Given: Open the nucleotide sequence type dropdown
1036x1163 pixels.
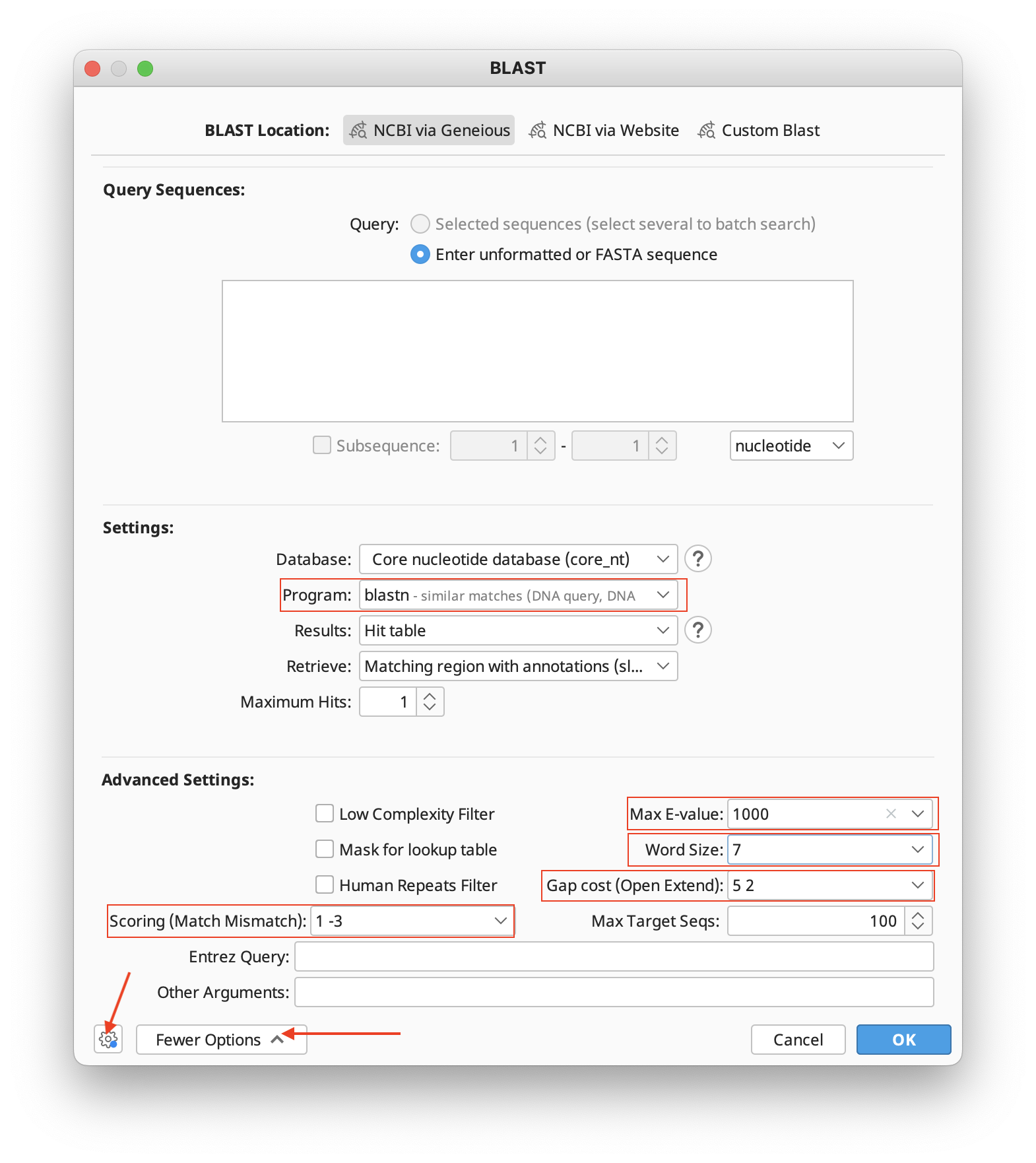Looking at the screenshot, I should [791, 446].
